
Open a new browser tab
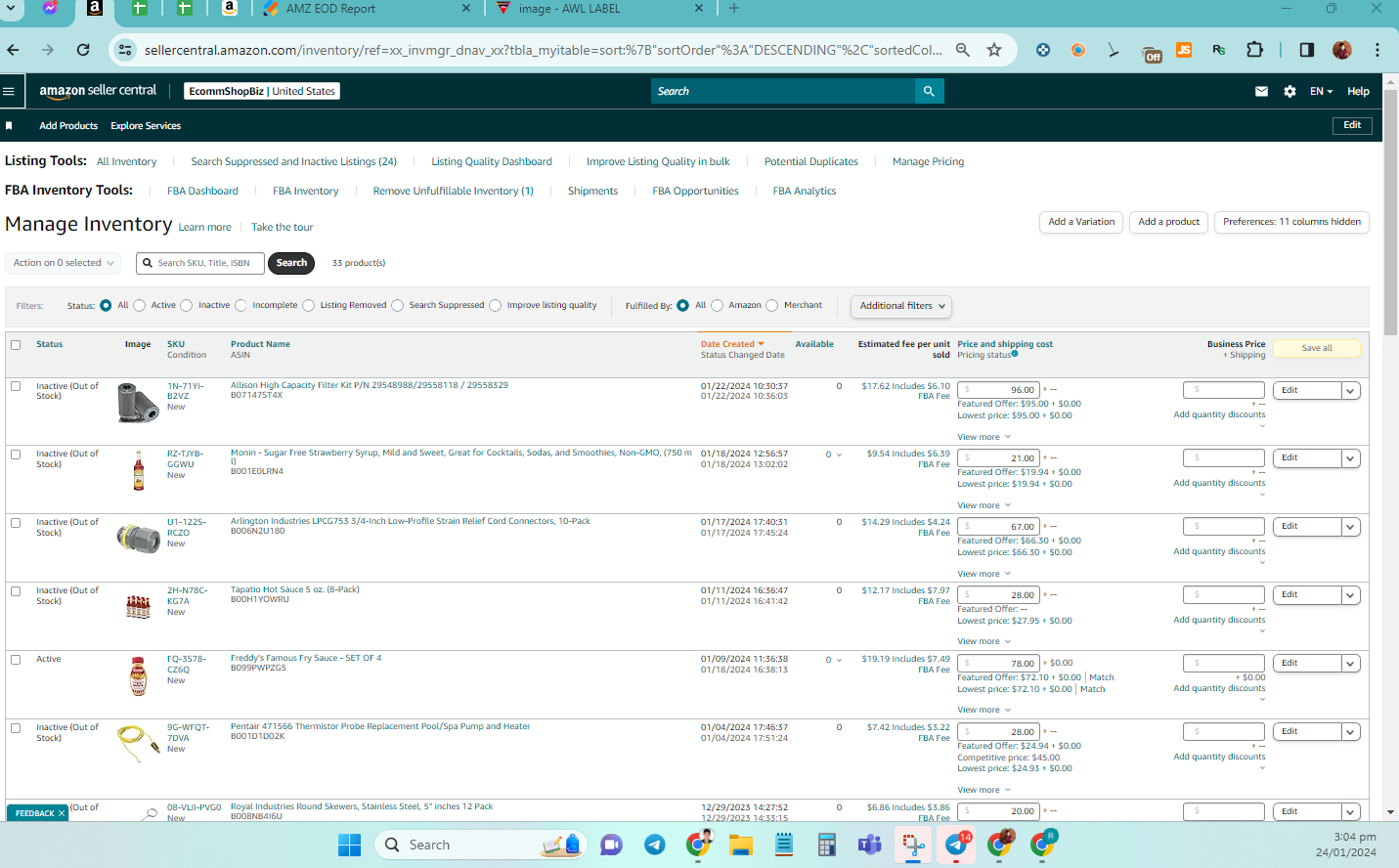[x=734, y=9]
